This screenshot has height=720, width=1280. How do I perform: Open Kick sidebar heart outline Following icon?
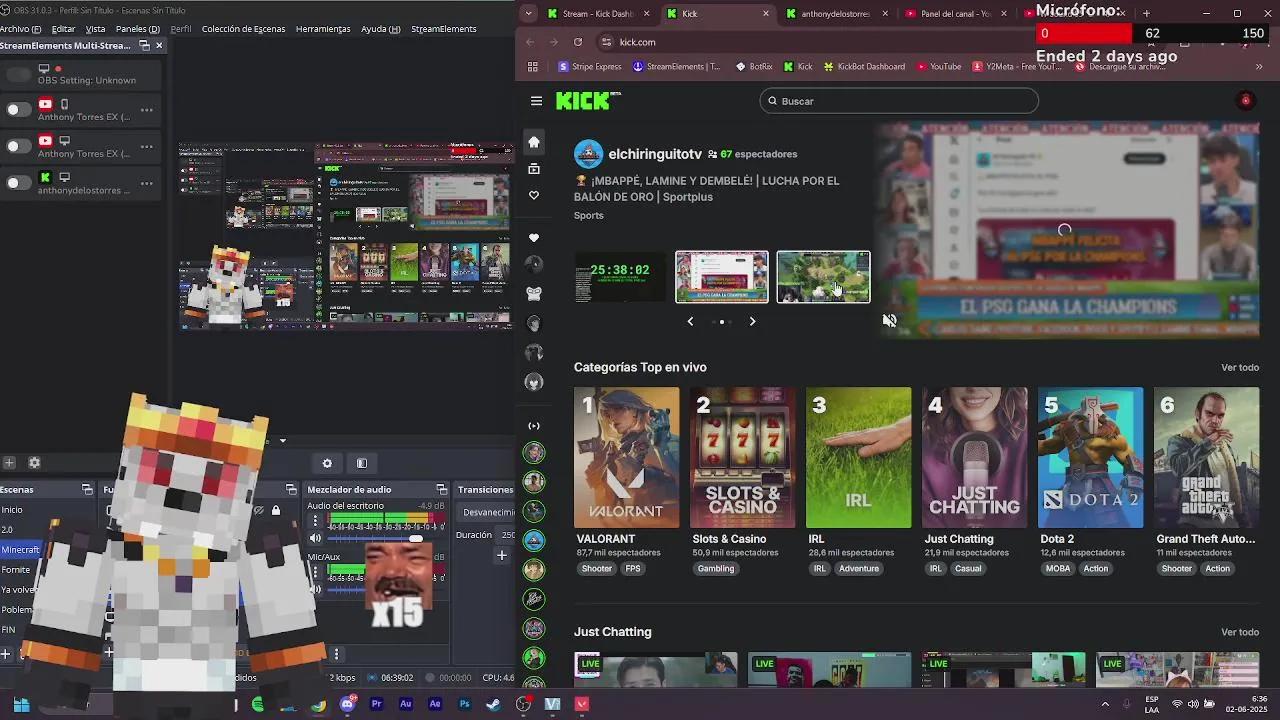tap(534, 195)
